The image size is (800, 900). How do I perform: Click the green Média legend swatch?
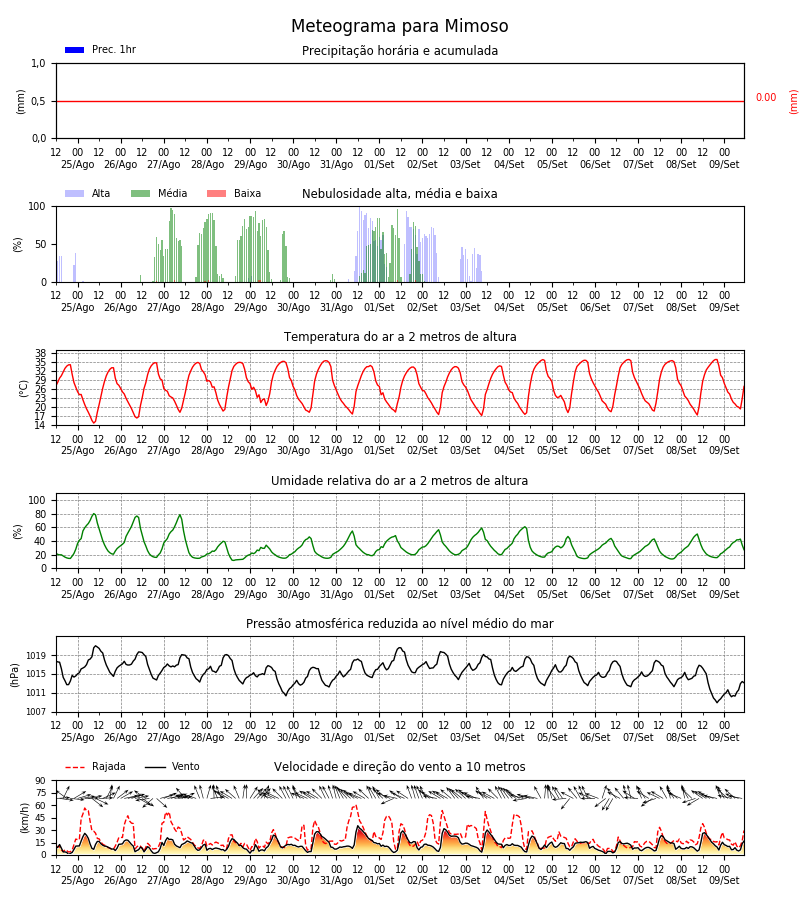tap(141, 194)
